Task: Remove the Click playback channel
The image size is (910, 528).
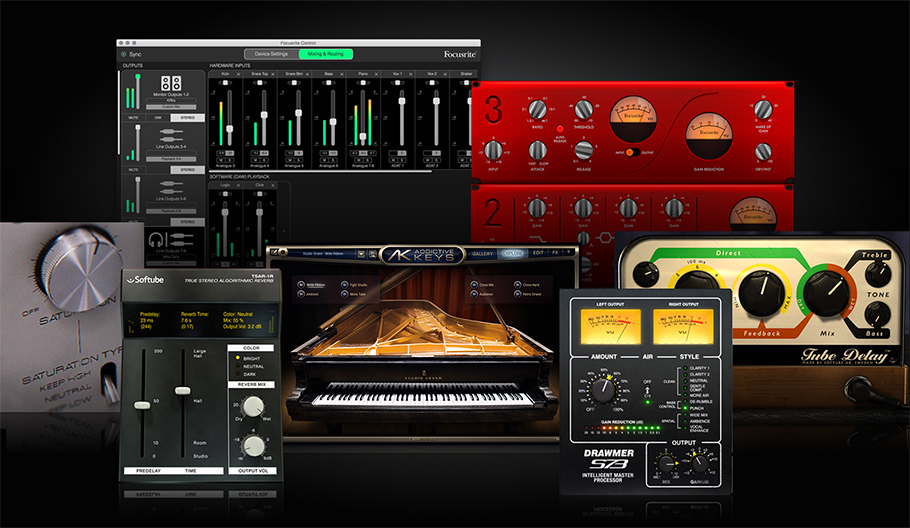Action: pos(273,185)
